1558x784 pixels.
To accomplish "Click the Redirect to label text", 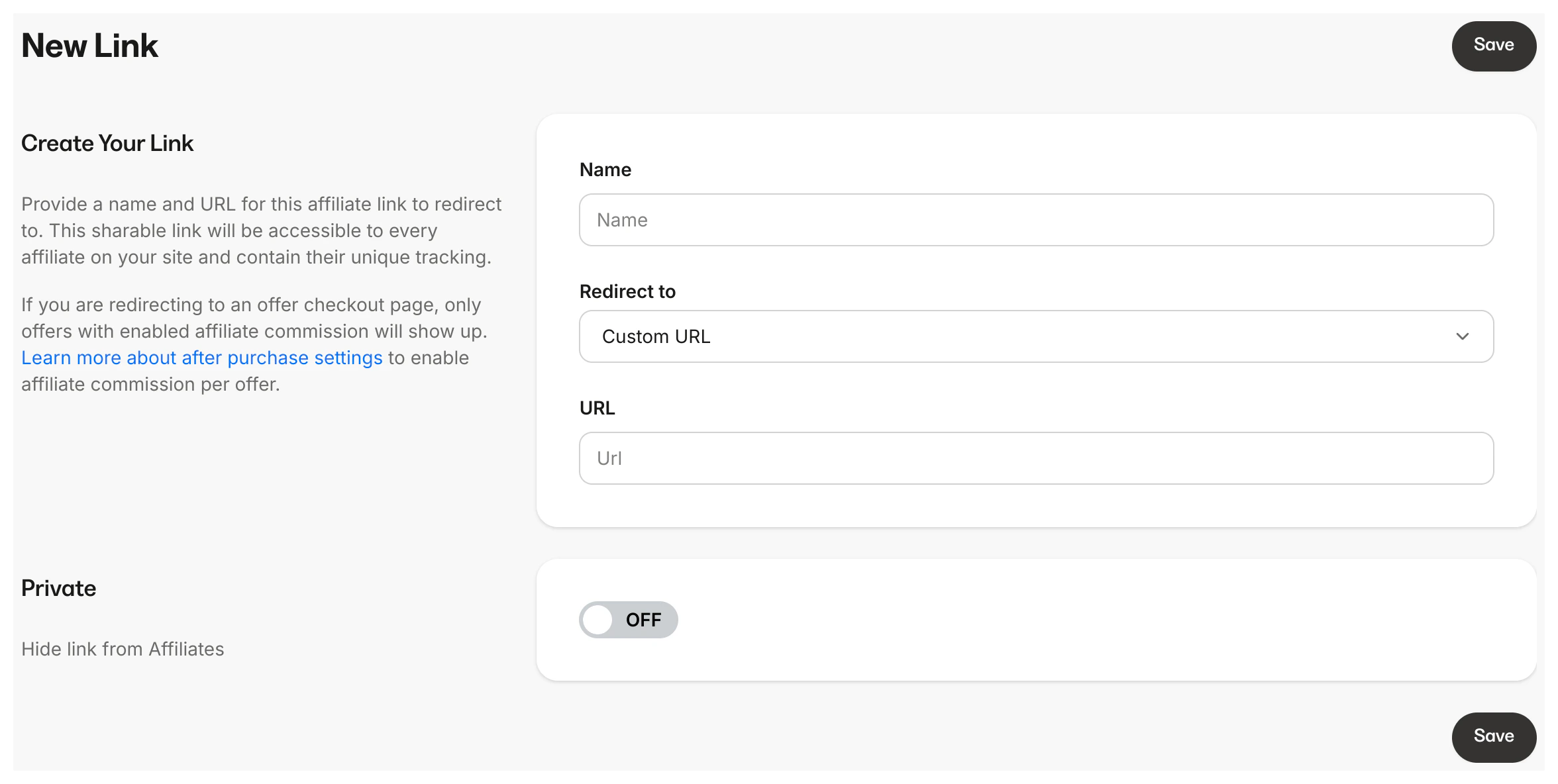I will pyautogui.click(x=627, y=291).
